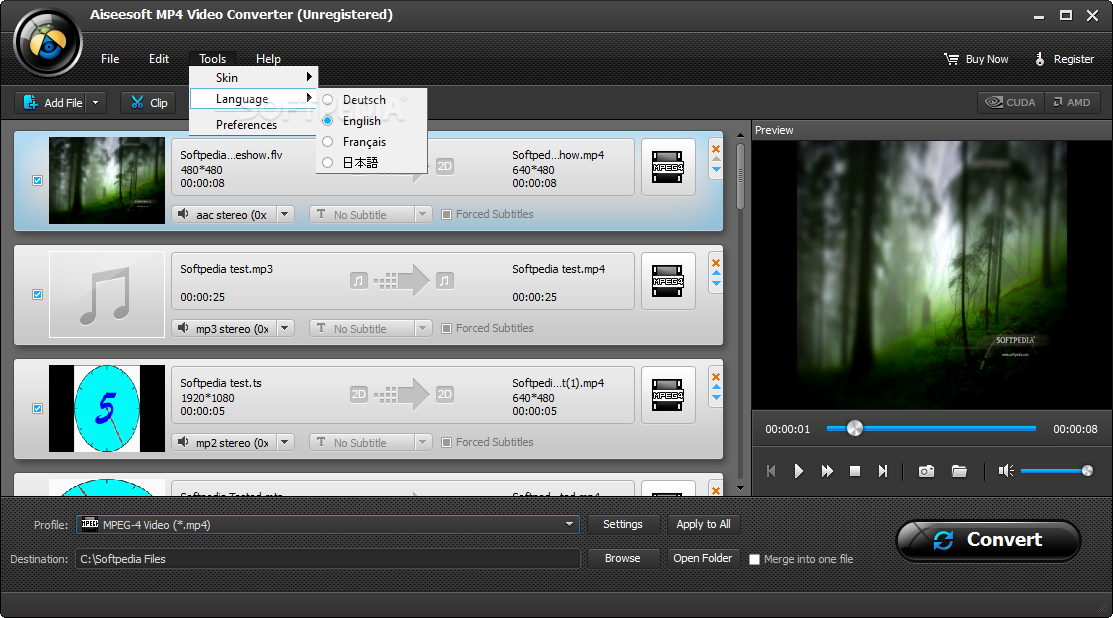The height and width of the screenshot is (618, 1113).
Task: Play the preview video
Action: click(799, 471)
